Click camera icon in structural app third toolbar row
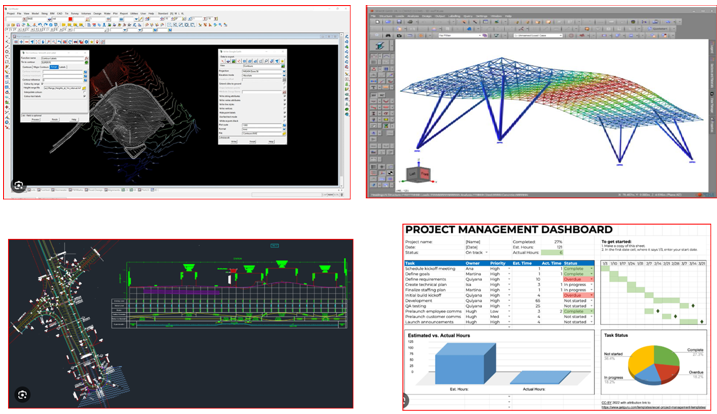 [399, 36]
